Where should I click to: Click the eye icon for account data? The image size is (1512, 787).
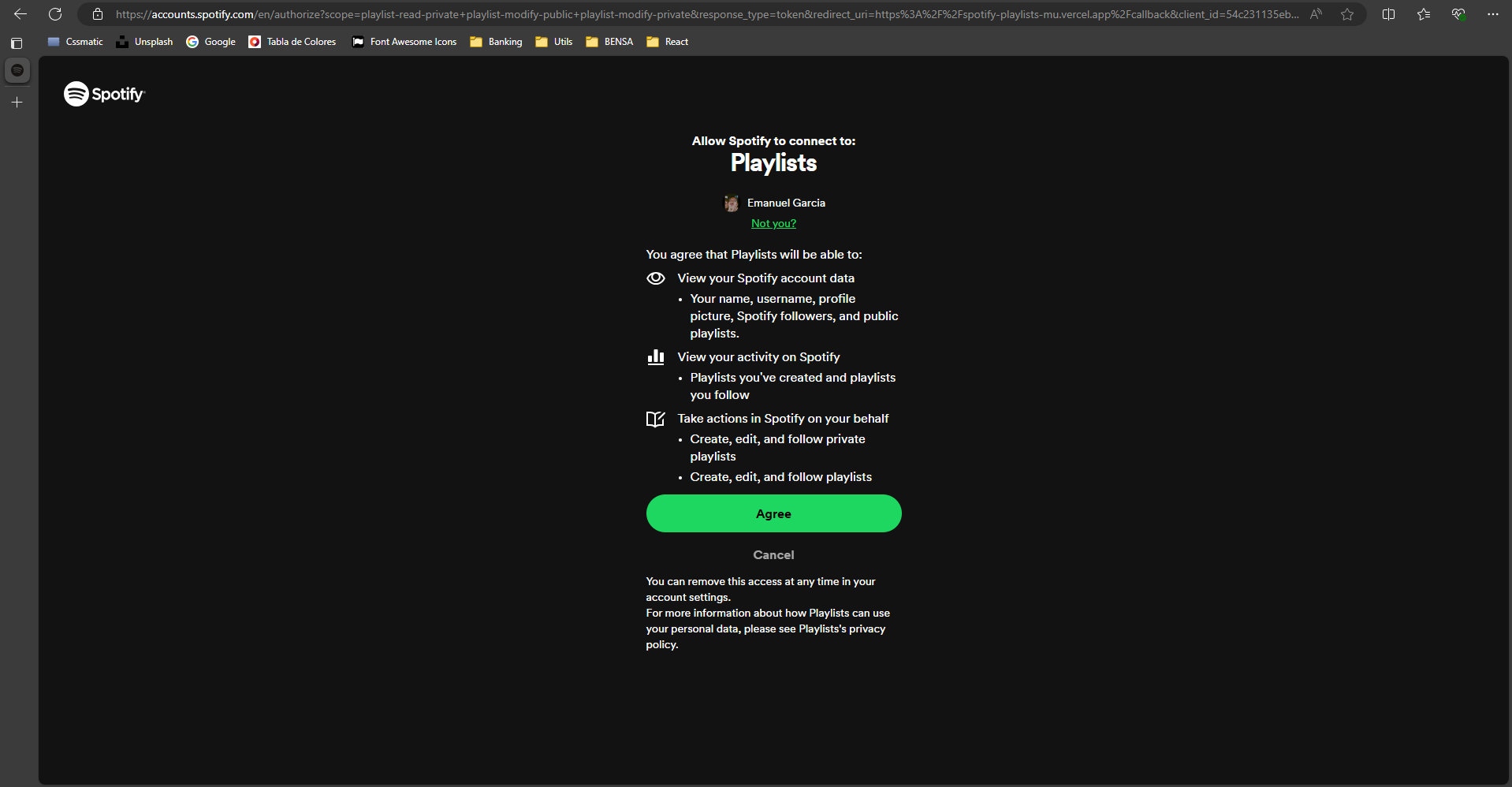click(x=656, y=278)
